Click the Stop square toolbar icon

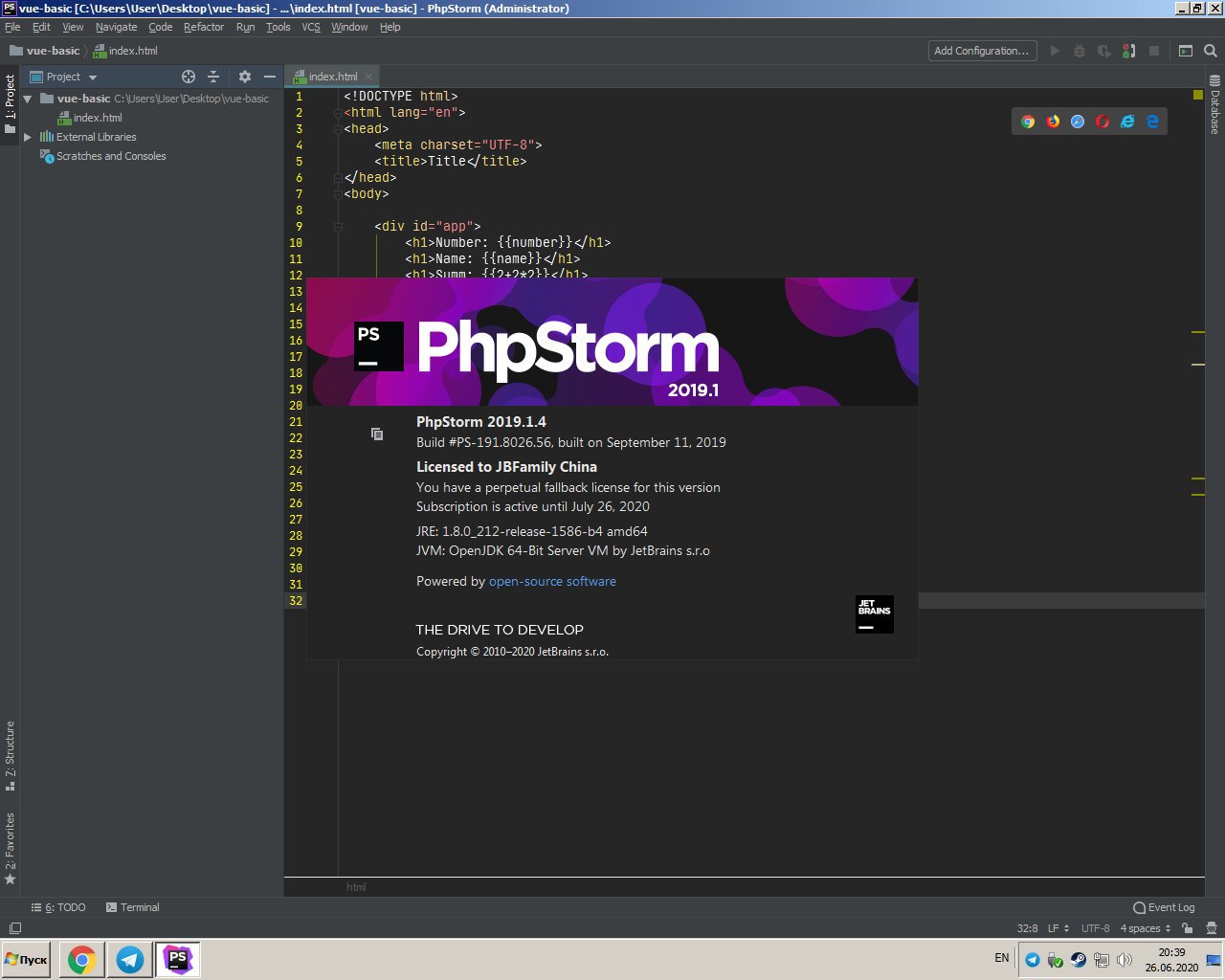(1154, 51)
